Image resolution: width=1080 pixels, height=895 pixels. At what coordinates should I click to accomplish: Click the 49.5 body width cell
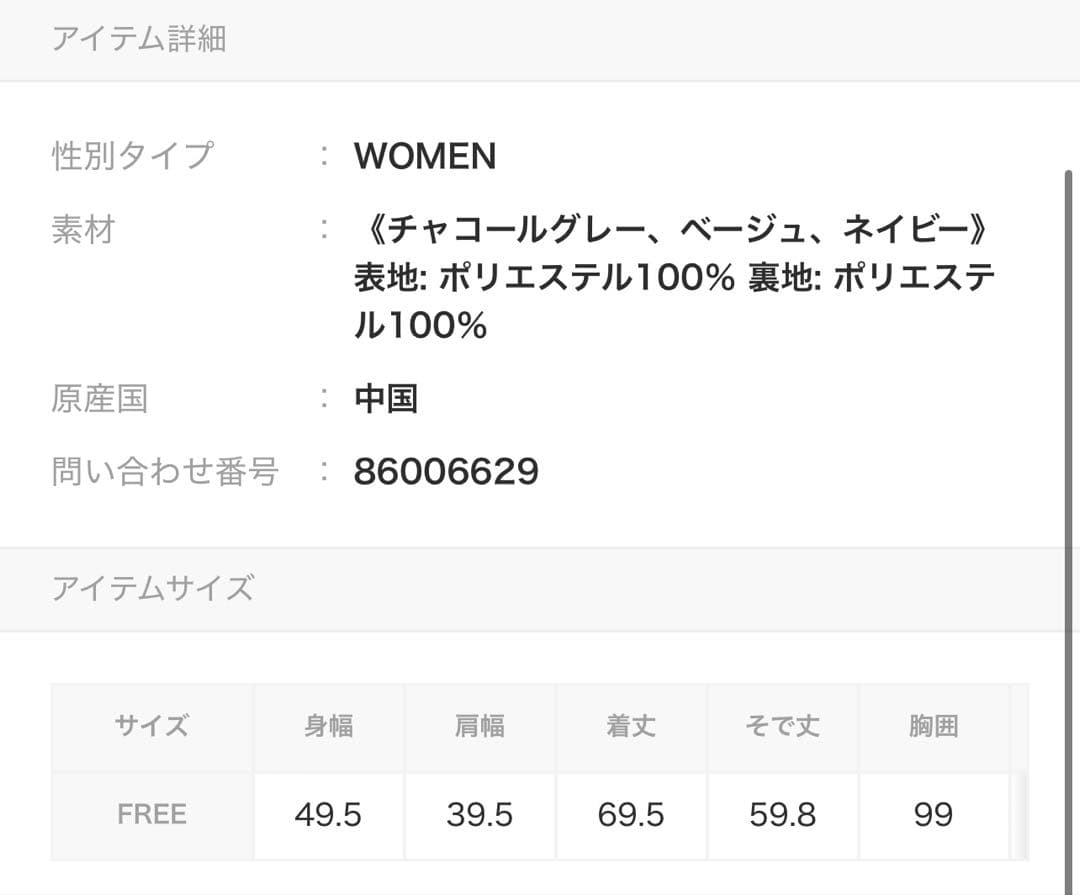[x=328, y=815]
